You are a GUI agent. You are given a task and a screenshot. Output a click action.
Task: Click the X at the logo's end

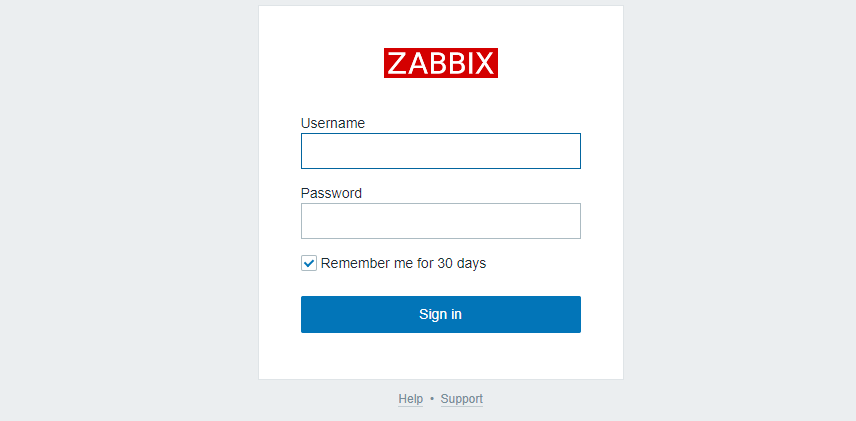click(x=484, y=64)
